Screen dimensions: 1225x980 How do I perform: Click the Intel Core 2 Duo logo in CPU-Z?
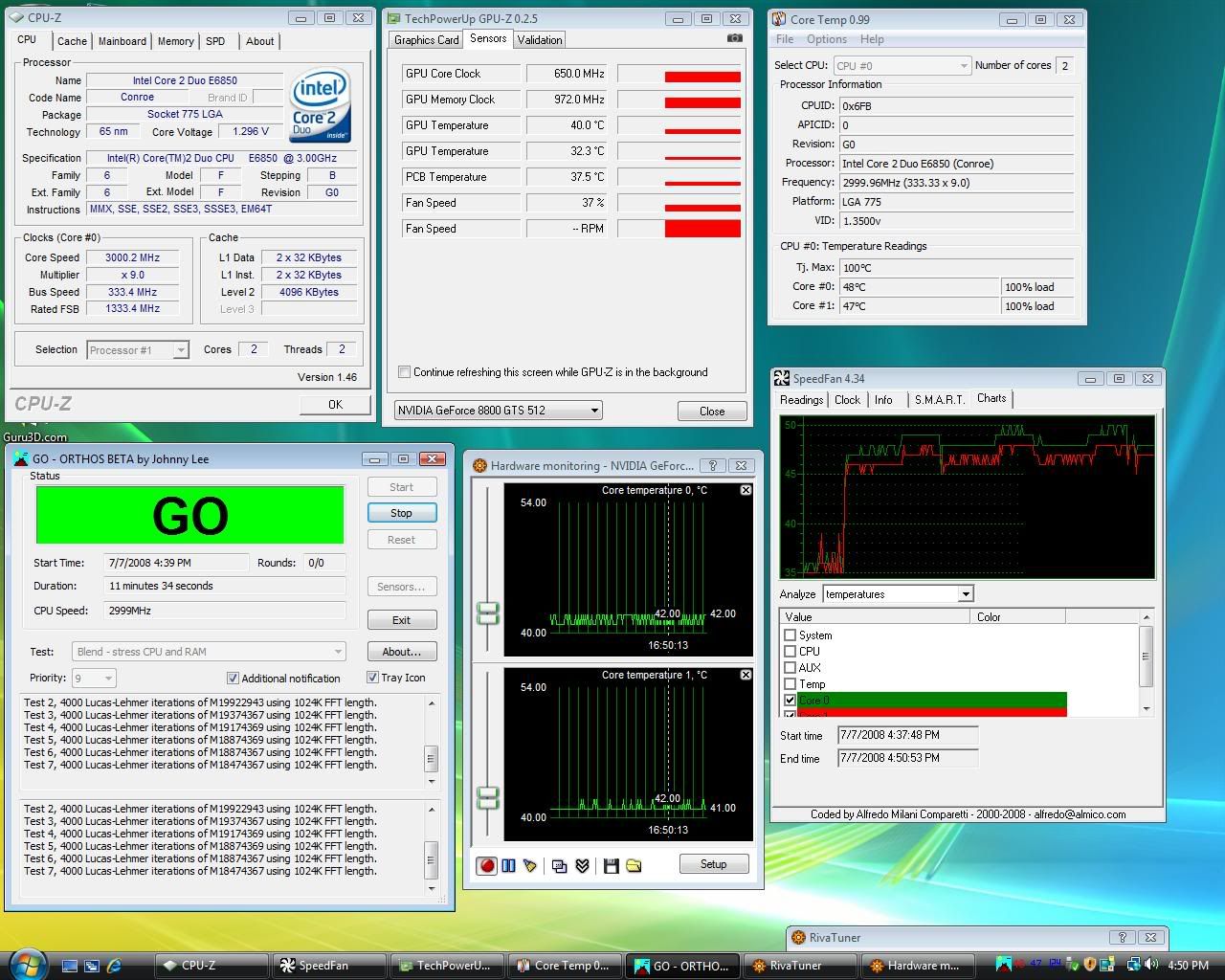320,105
